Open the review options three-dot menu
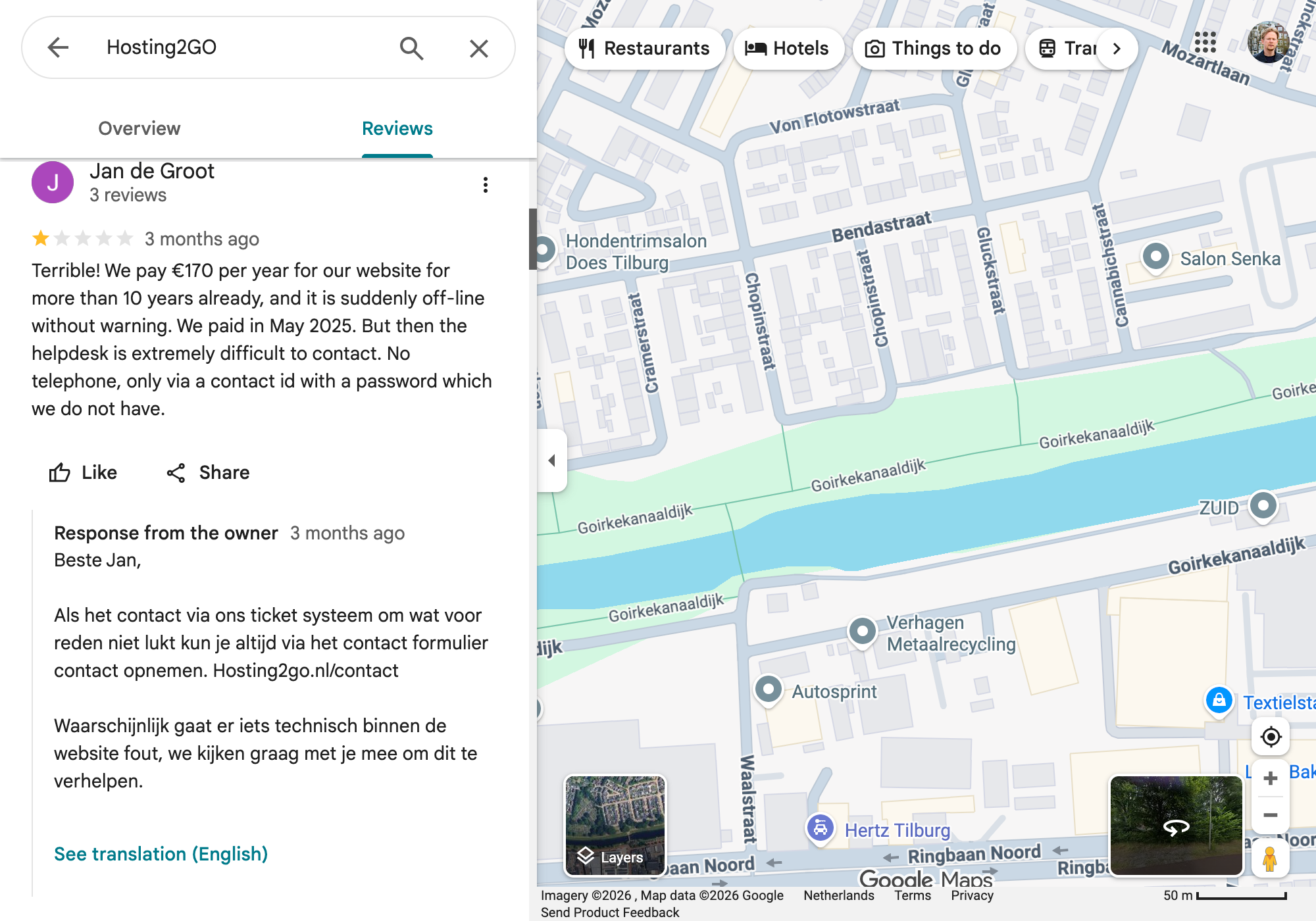This screenshot has width=1316, height=921. [486, 185]
